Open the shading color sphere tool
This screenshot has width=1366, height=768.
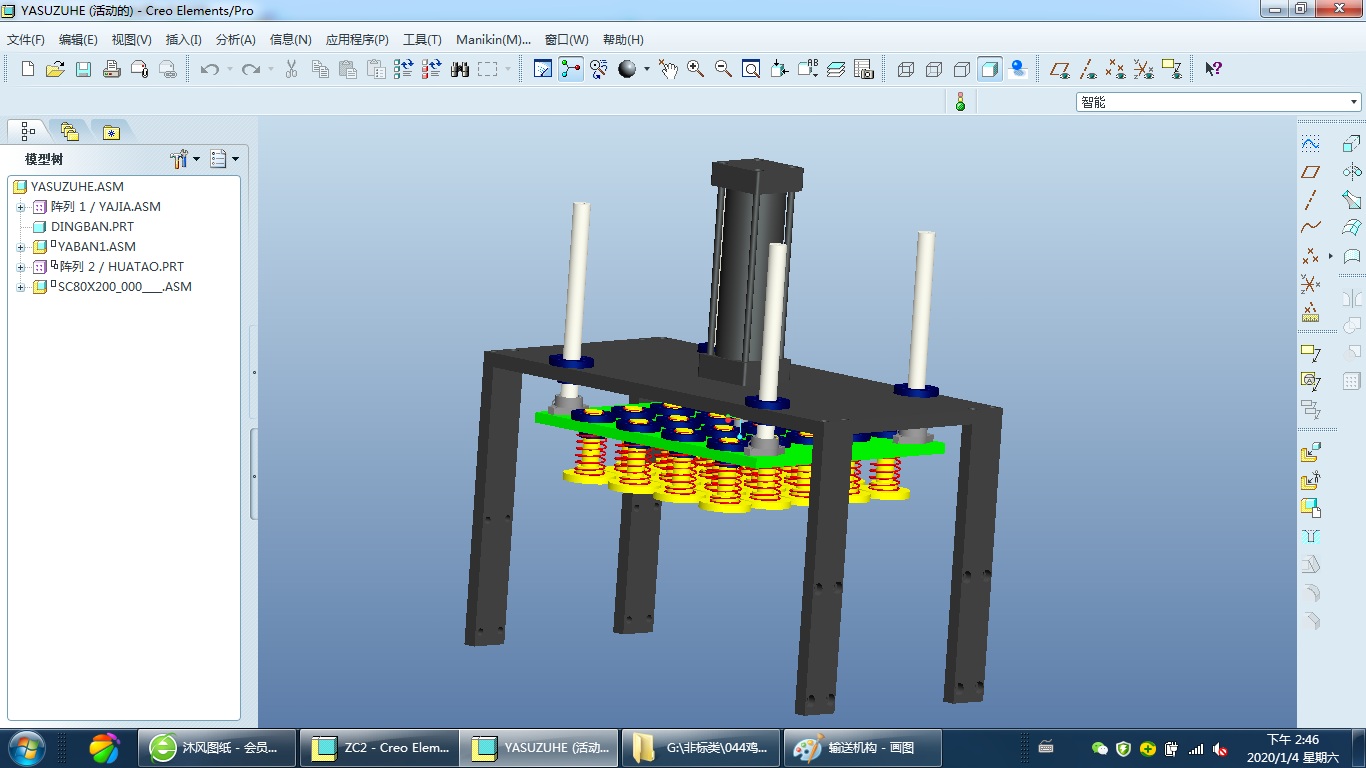[x=627, y=69]
